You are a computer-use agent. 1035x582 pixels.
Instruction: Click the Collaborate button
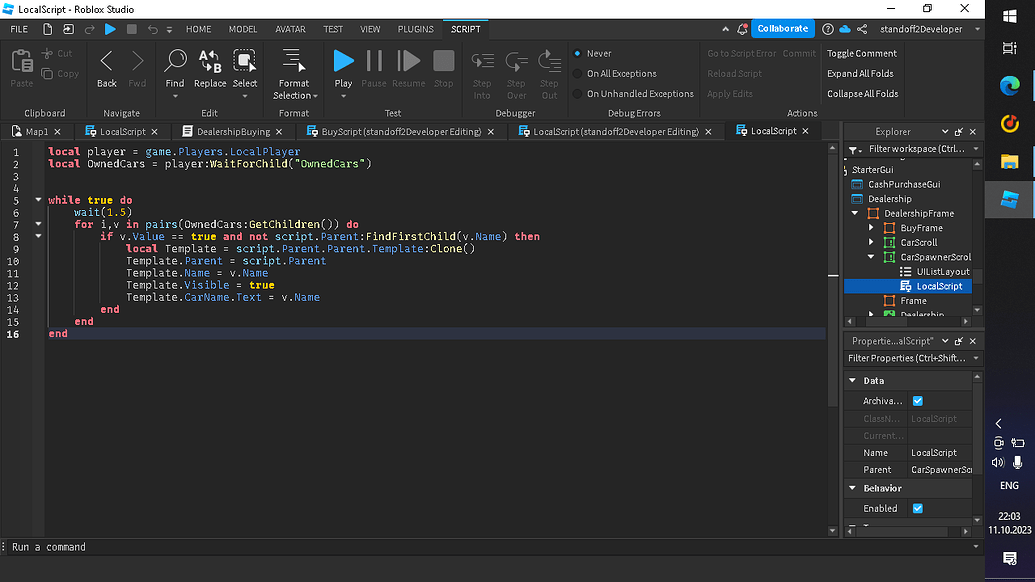point(783,28)
